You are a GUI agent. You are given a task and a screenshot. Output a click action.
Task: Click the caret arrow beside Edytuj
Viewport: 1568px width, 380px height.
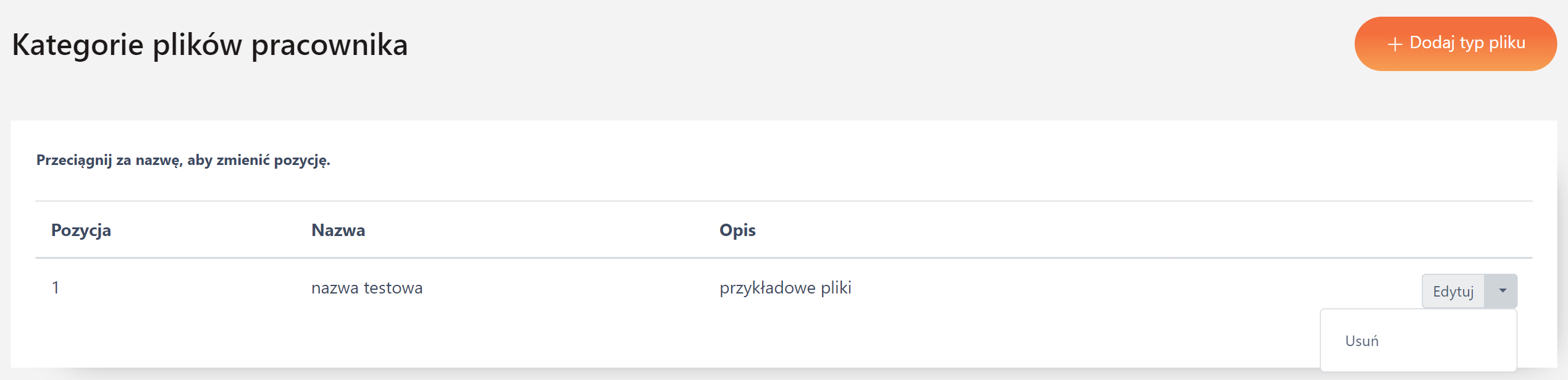(x=1502, y=291)
